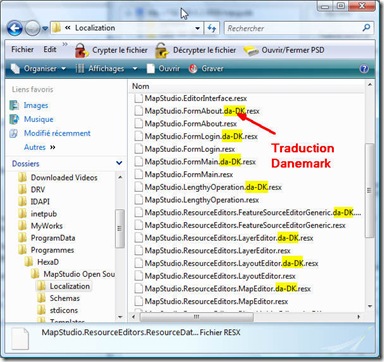The image size is (384, 362).
Task: Click Ouvrir in the command bar
Action: [163, 69]
